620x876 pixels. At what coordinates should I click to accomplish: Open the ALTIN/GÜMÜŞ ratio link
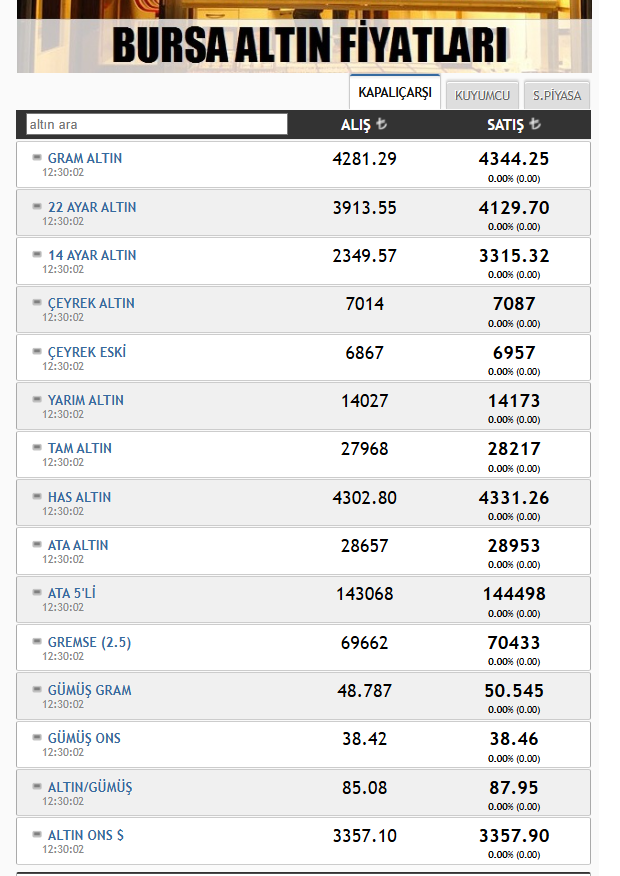[90, 787]
